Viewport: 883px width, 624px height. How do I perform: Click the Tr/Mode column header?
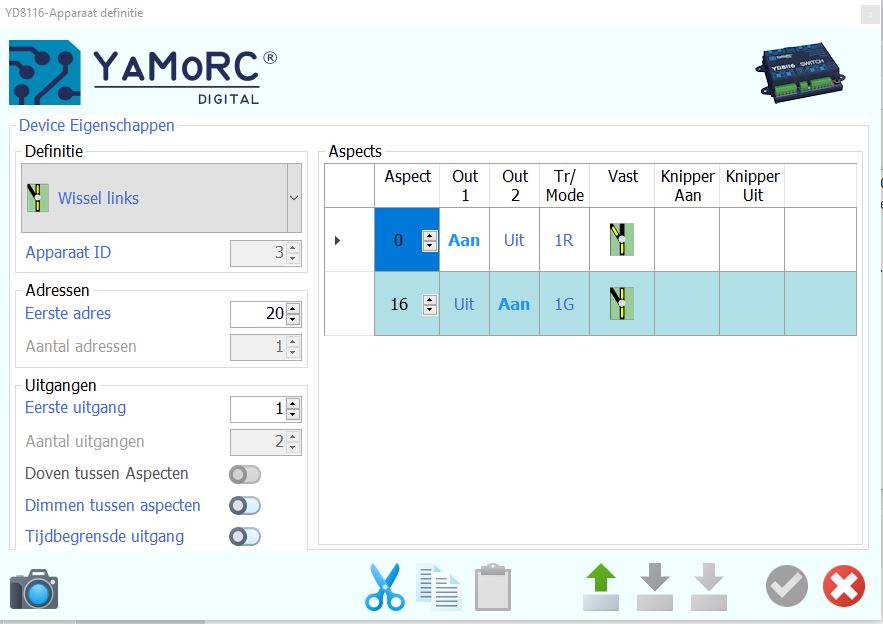pyautogui.click(x=564, y=186)
